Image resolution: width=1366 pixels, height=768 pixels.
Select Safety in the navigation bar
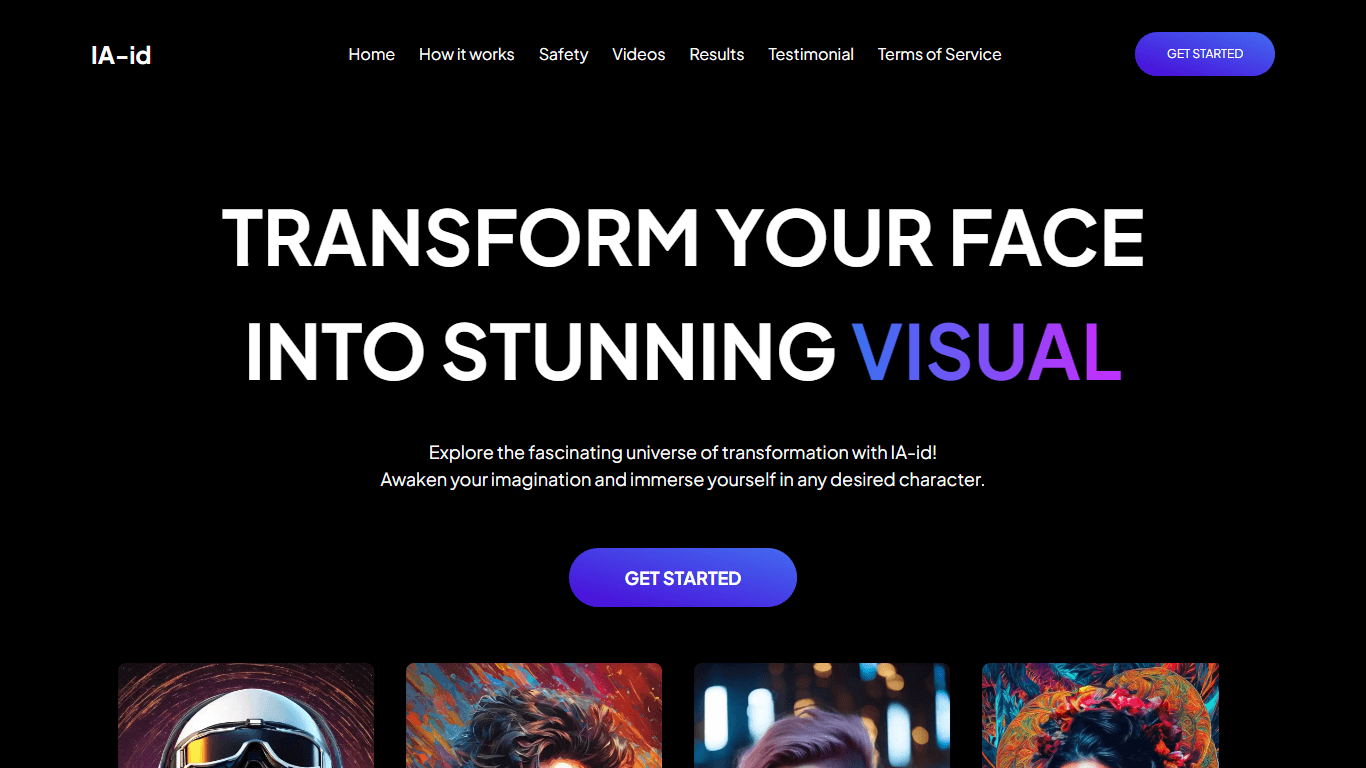[563, 54]
